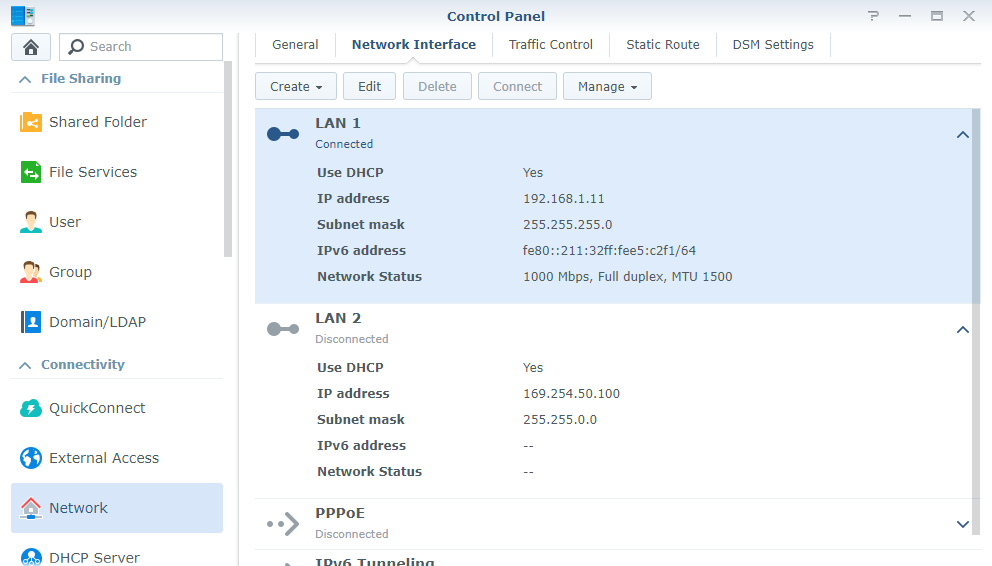992x566 pixels.
Task: Click the sidebar Search field
Action: click(150, 47)
